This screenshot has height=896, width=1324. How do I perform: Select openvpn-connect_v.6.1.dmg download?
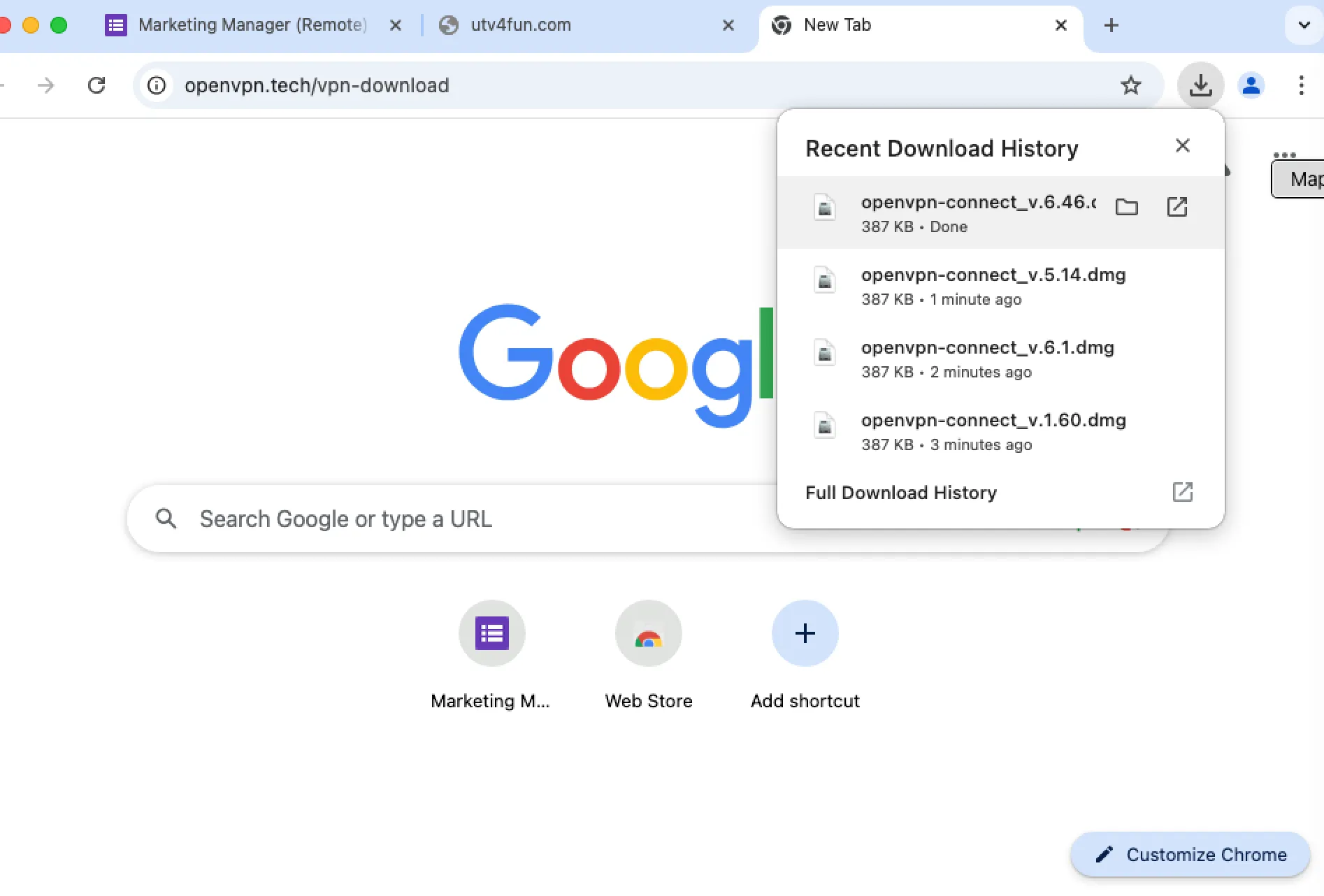coord(987,359)
